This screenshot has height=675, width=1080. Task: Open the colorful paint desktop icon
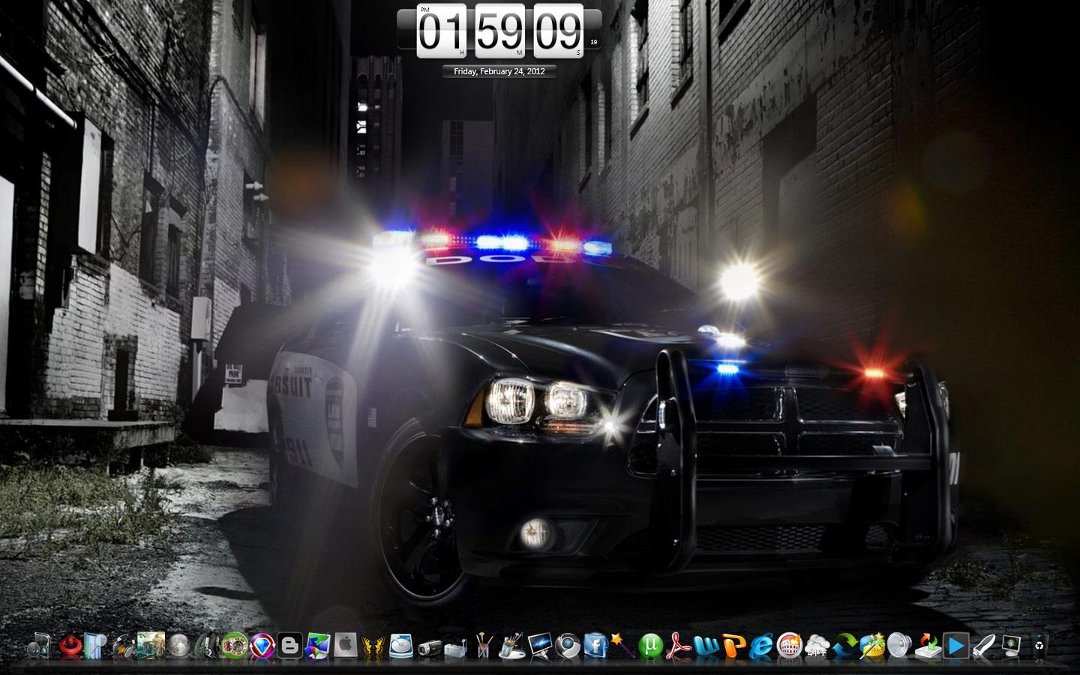pyautogui.click(x=318, y=645)
